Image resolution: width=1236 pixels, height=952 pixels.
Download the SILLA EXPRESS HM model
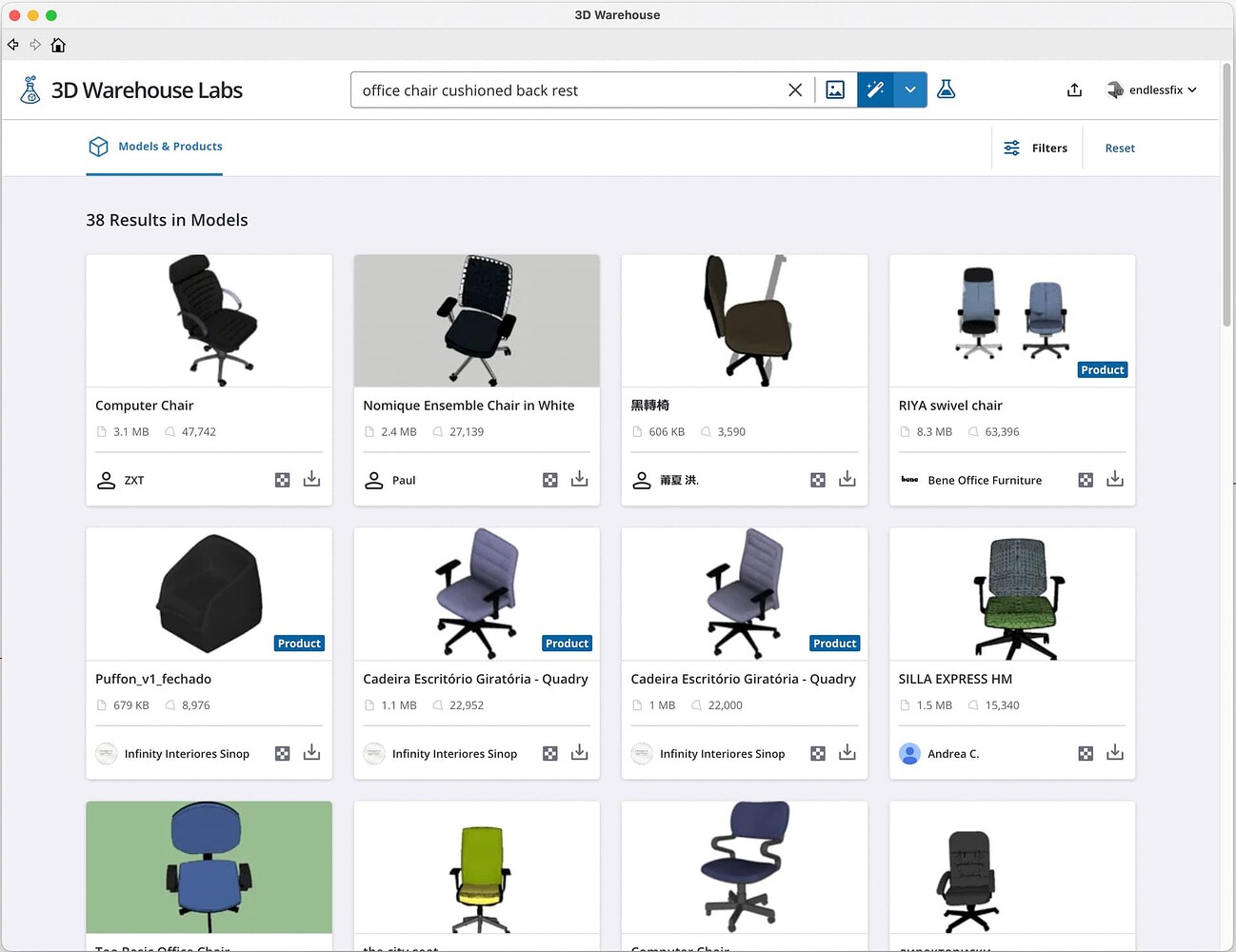coord(1115,752)
